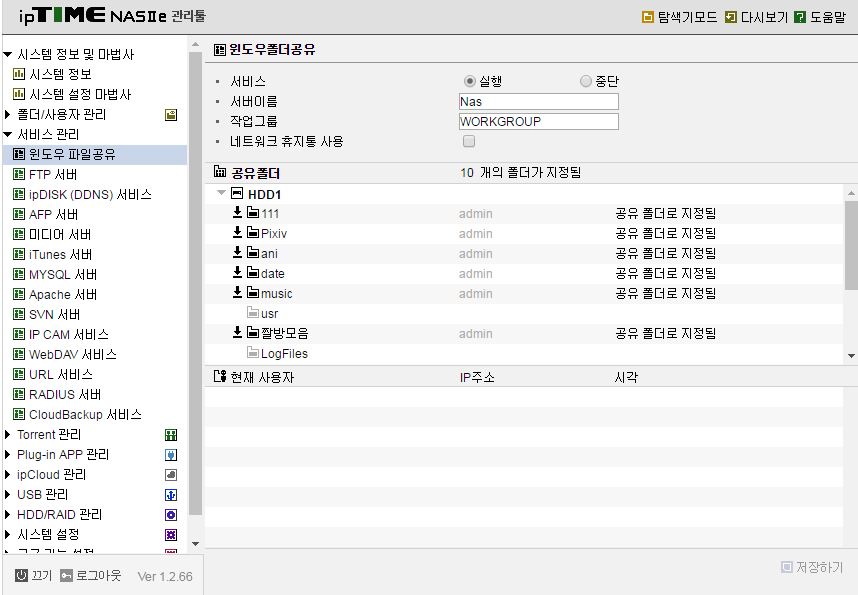Click the 저장하기 save button
Screen dimensions: 858x595
(813, 567)
